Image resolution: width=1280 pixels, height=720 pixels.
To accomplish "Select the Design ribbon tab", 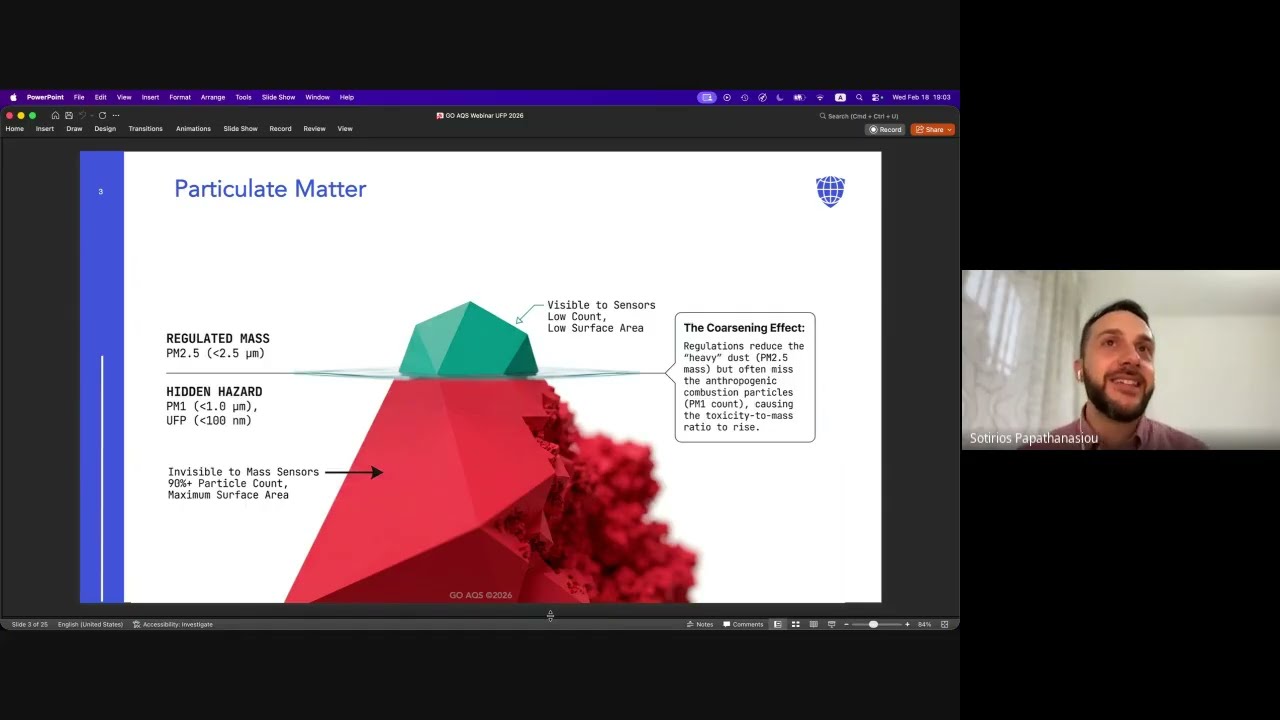I will pyautogui.click(x=105, y=129).
